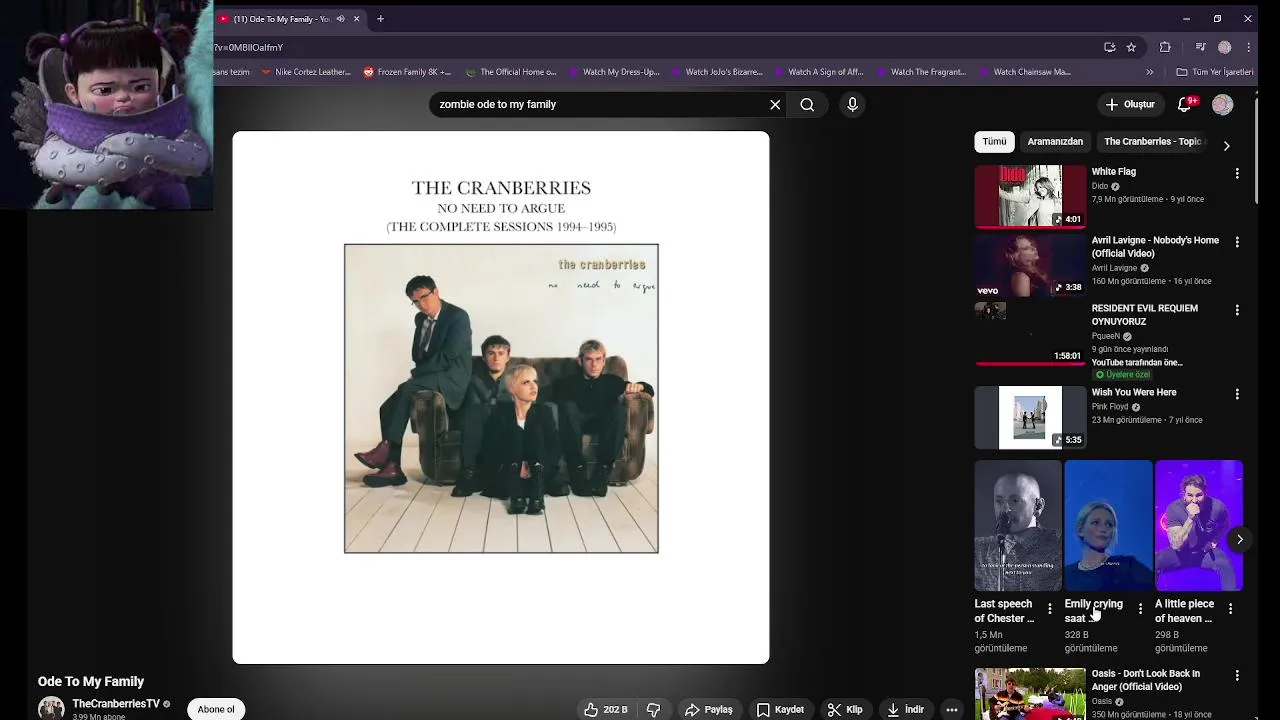Open the Chrome three-dot menu
The image size is (1280, 720).
(x=1249, y=47)
